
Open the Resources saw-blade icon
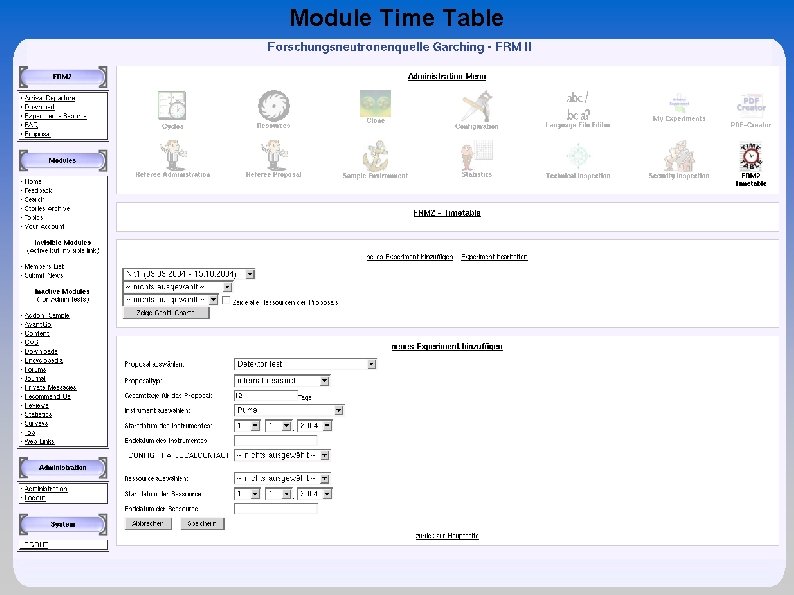click(x=273, y=105)
